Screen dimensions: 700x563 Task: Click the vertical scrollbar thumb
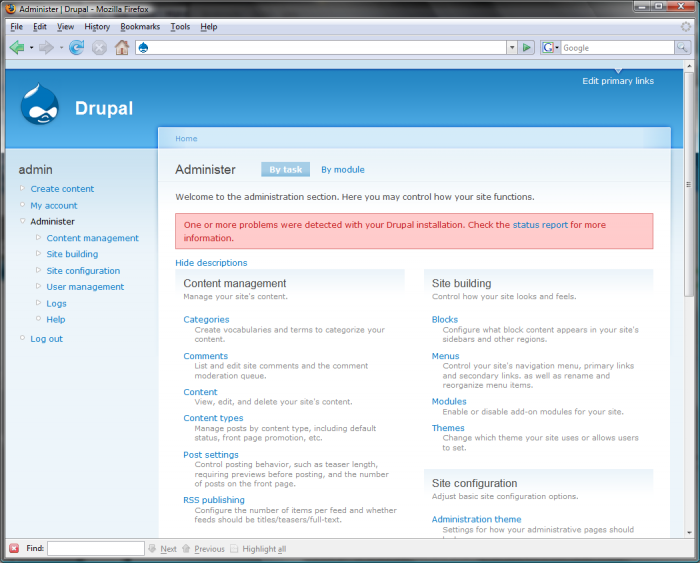coord(689,184)
